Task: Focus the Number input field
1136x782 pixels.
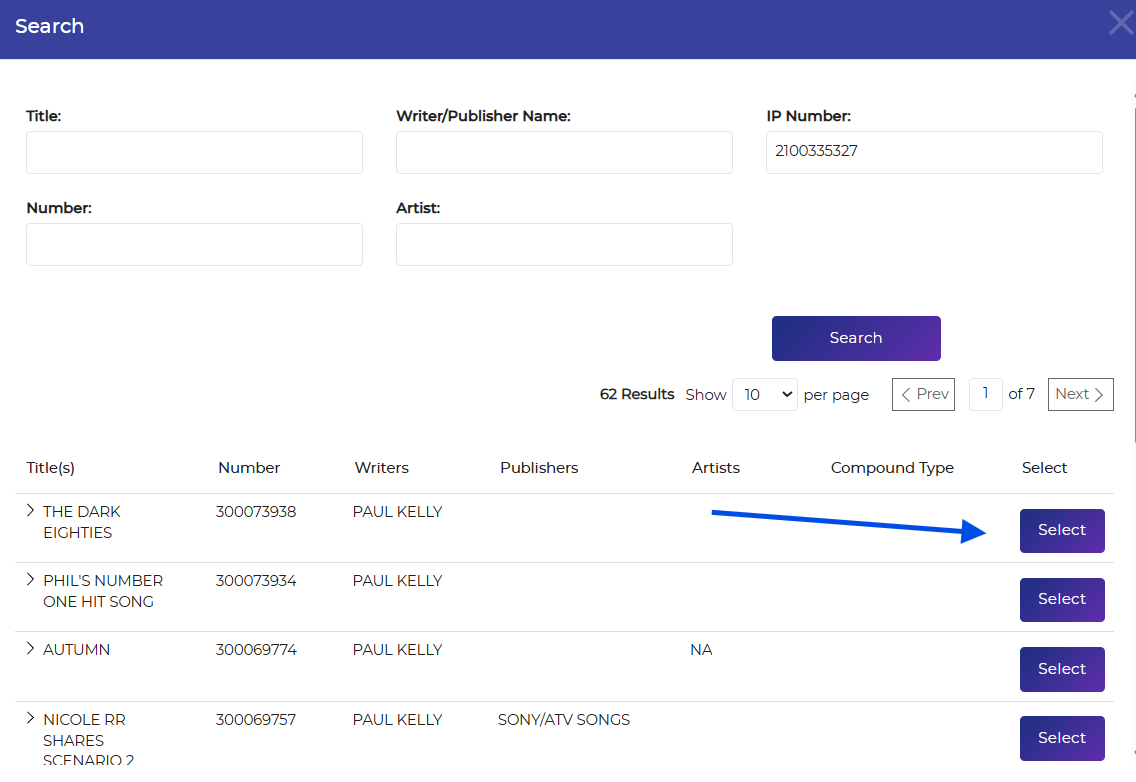Action: (194, 245)
